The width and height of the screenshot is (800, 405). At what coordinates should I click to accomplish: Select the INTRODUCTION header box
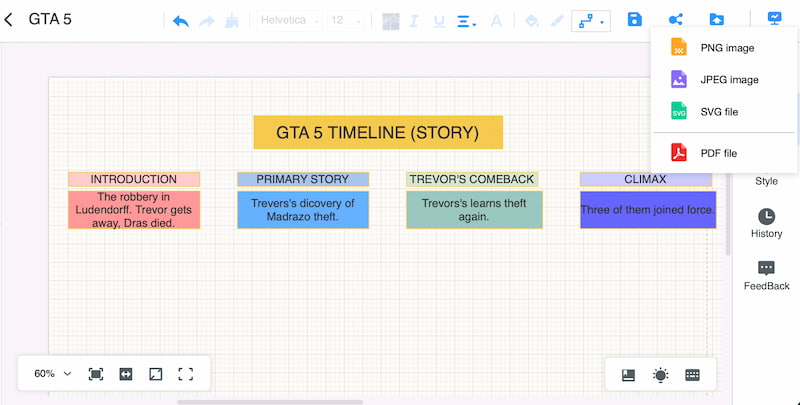[x=134, y=179]
